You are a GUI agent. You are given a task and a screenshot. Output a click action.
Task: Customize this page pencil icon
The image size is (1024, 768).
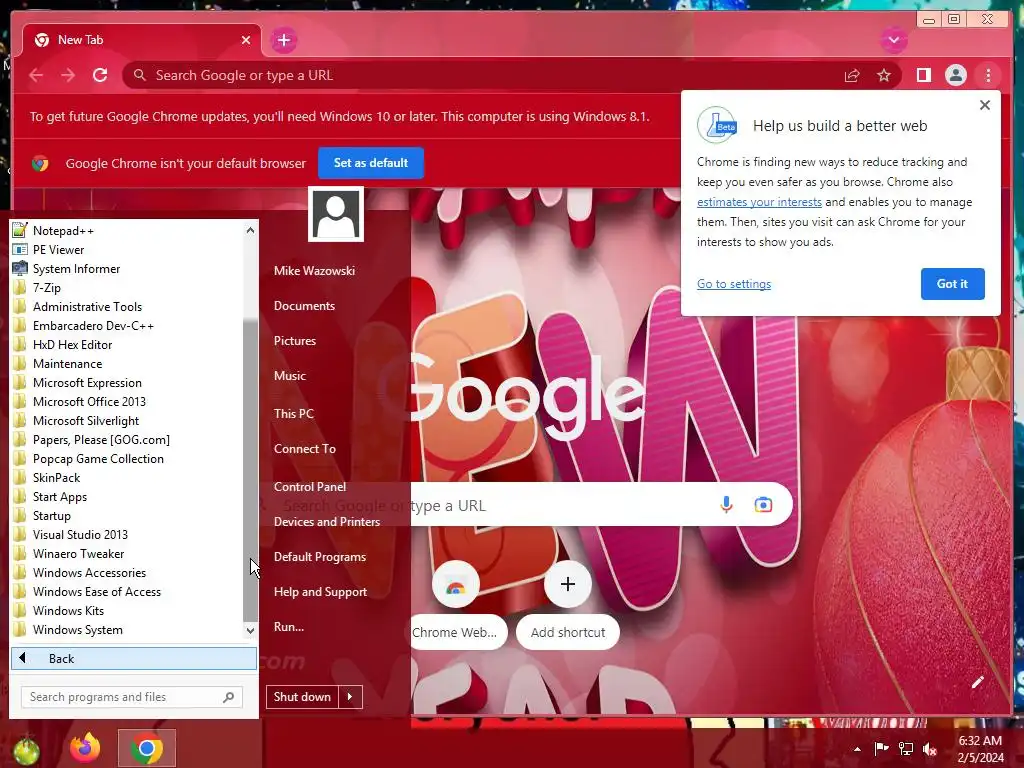coord(978,682)
